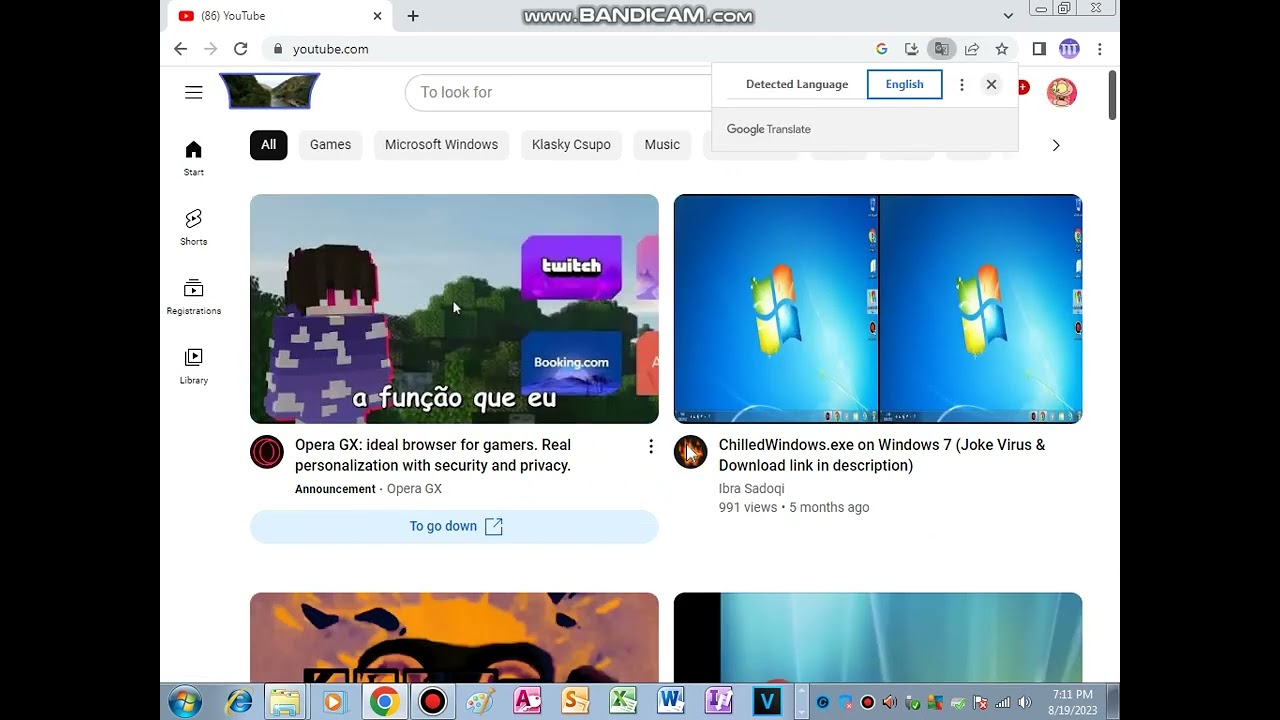Image resolution: width=1280 pixels, height=720 pixels.
Task: Open Microsoft Word from the taskbar
Action: pos(671,702)
